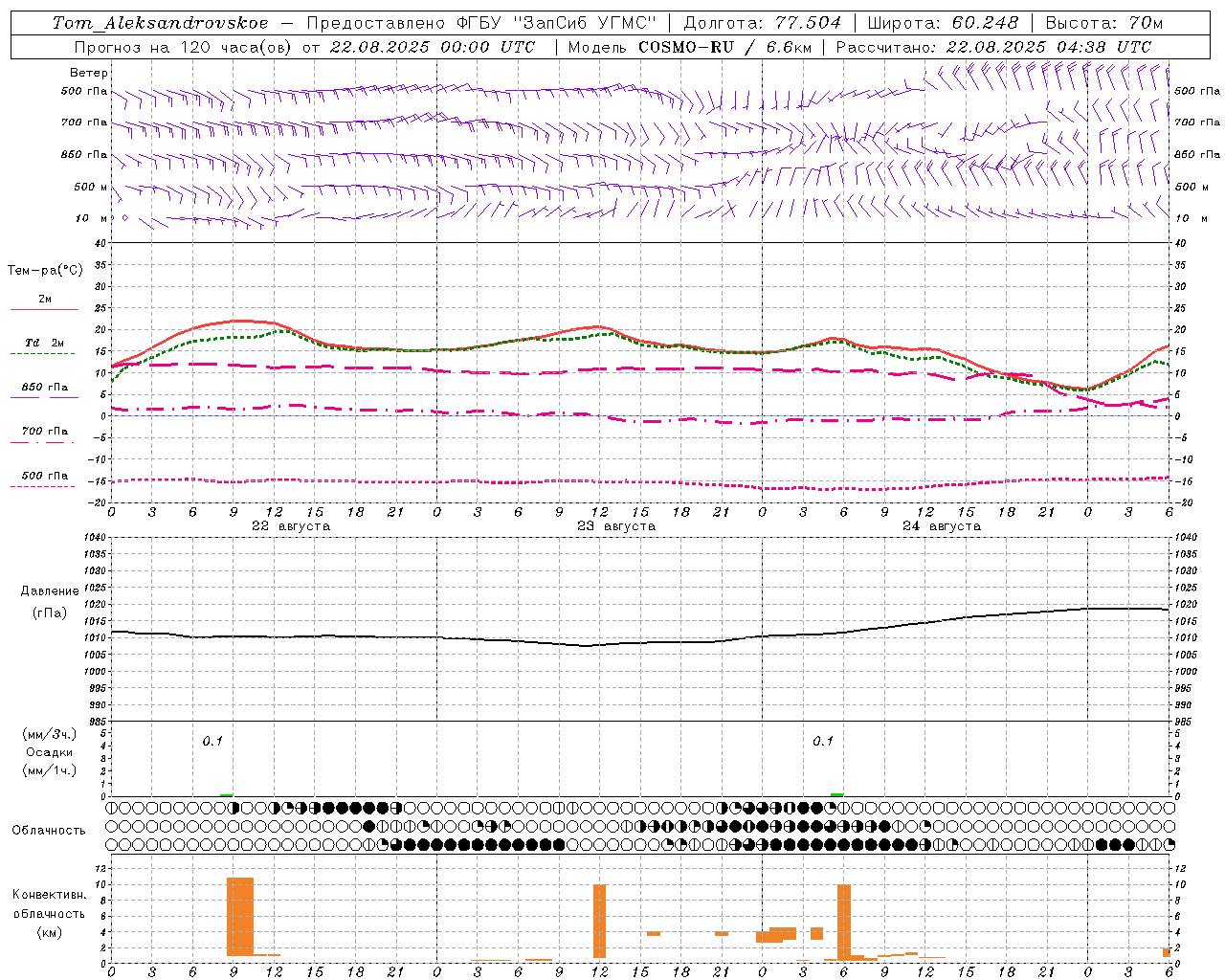The width and height of the screenshot is (1225, 980).
Task: Click the 0.1 precipitation value on 24 августа
Action: pyautogui.click(x=823, y=742)
